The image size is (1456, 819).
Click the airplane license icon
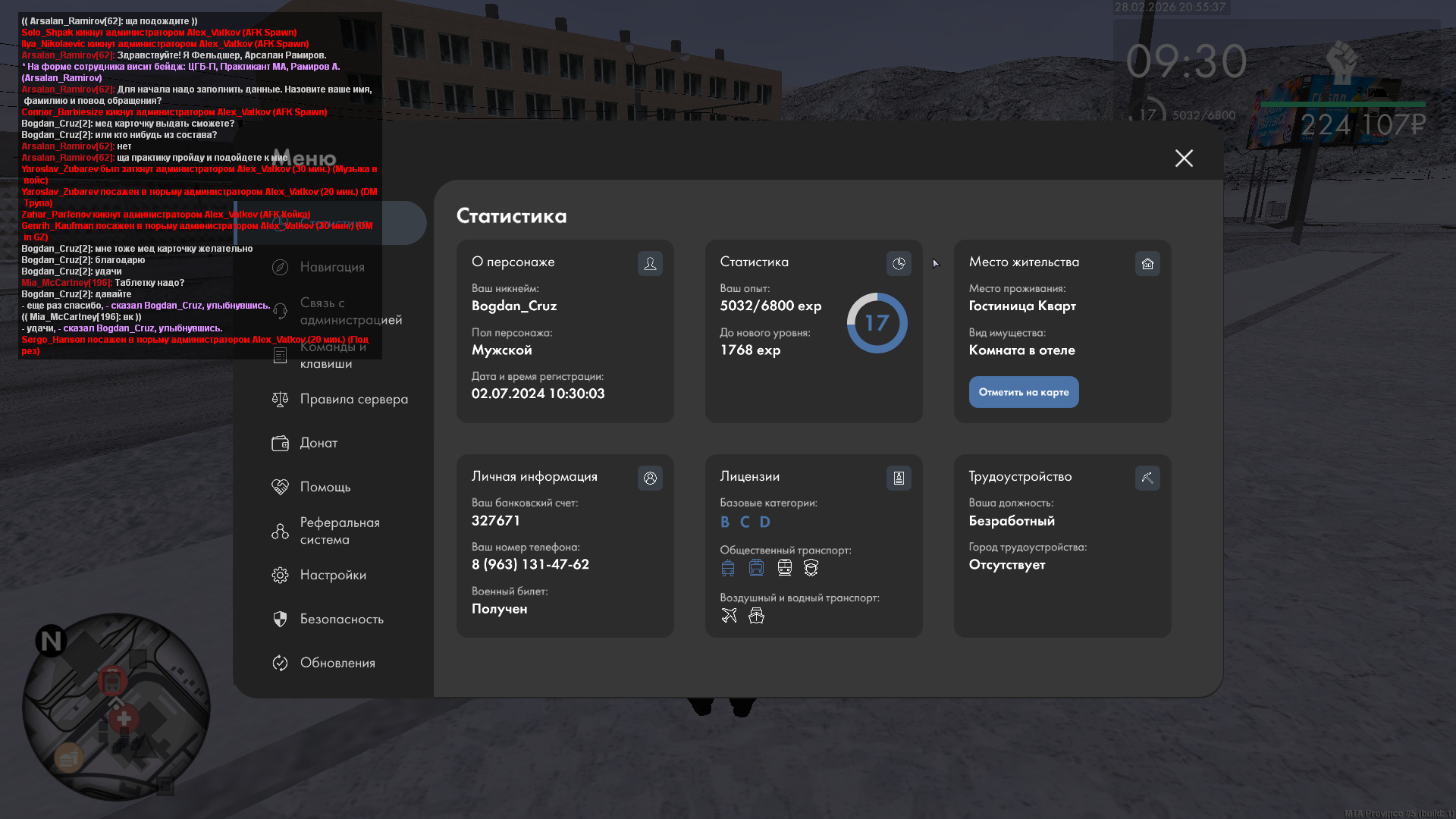[729, 616]
